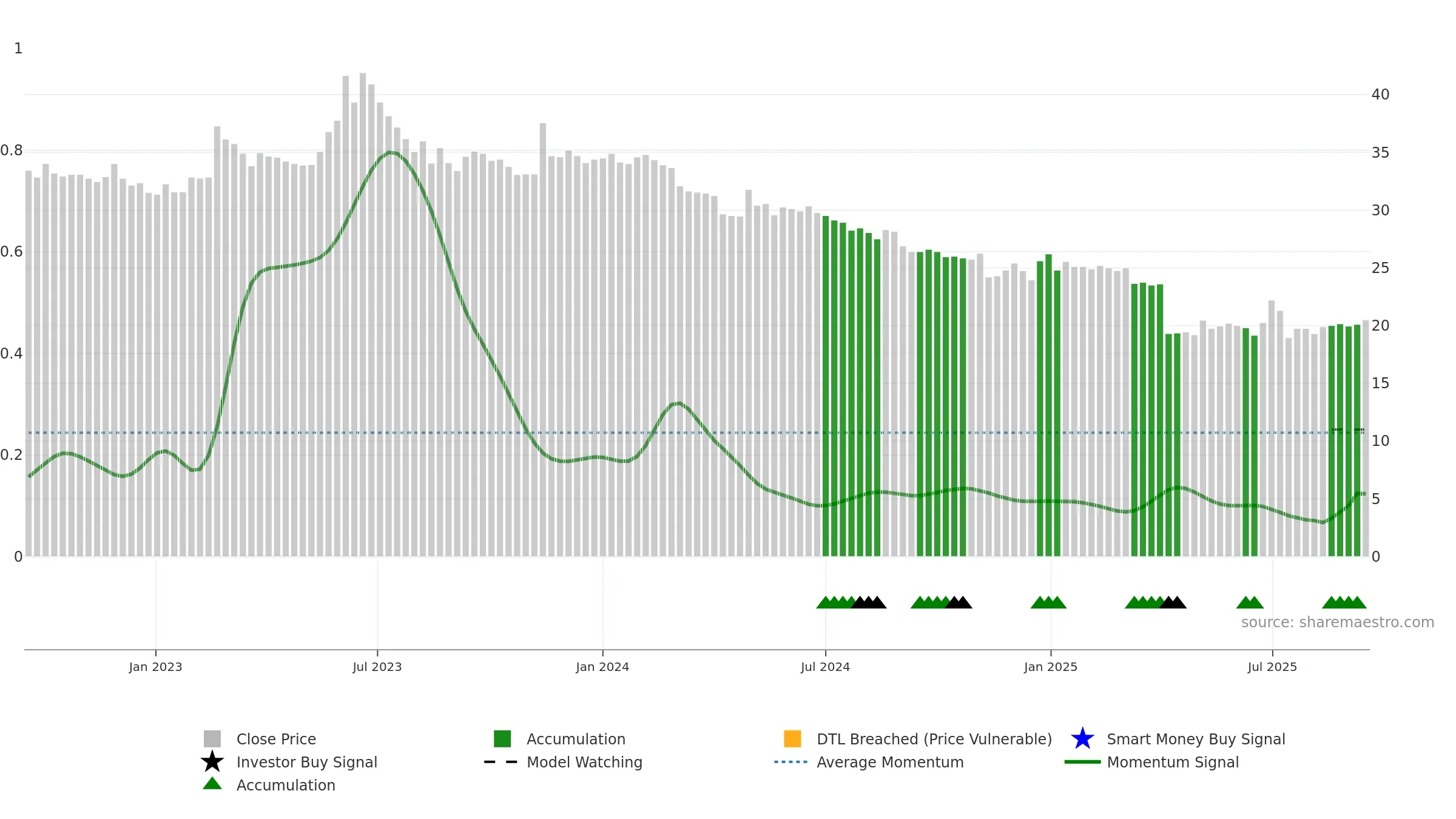
Task: Click the tallest gray price bar near Jul 2023
Action: point(363,314)
